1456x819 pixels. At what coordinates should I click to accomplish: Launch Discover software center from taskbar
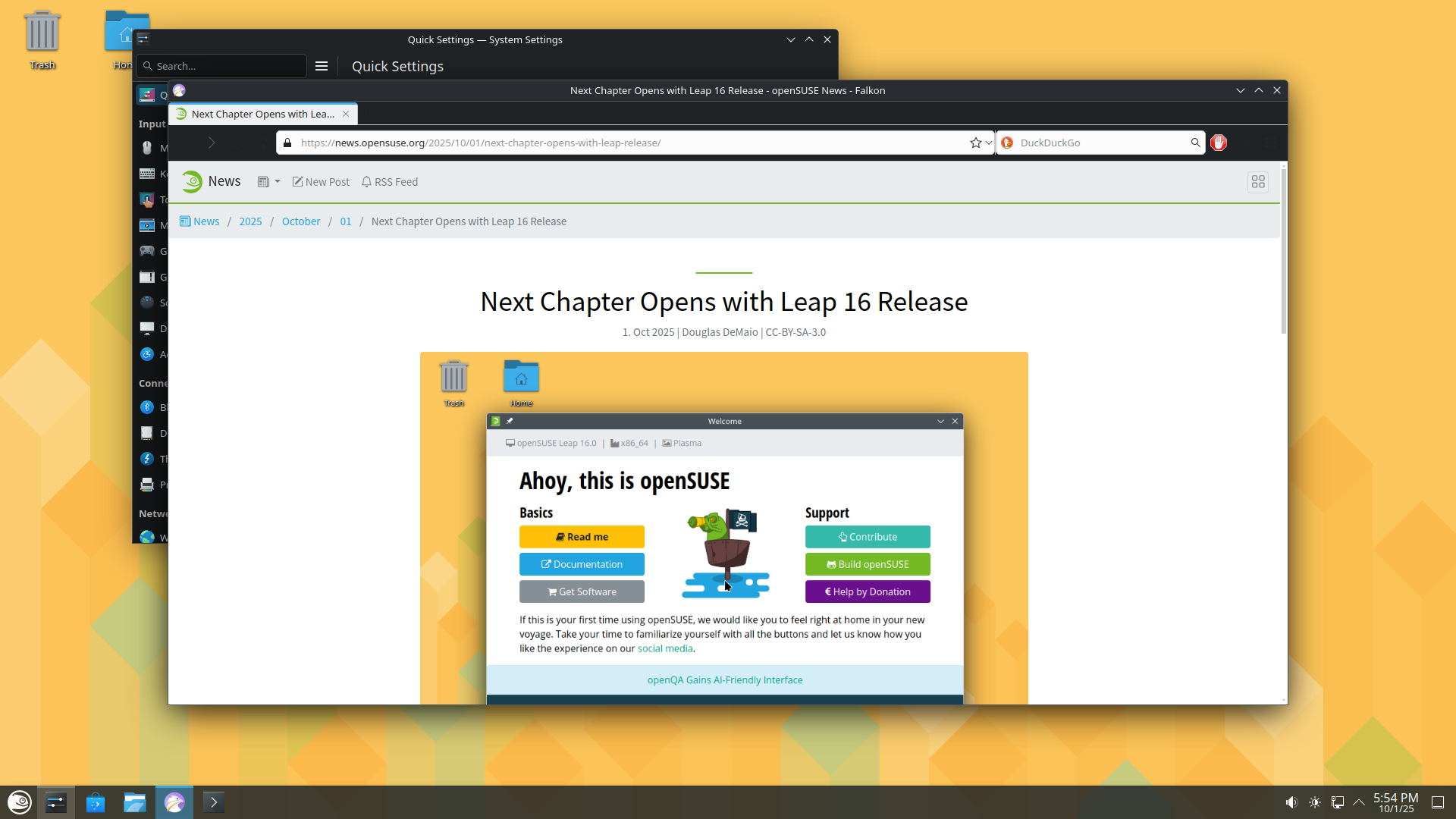pyautogui.click(x=96, y=802)
